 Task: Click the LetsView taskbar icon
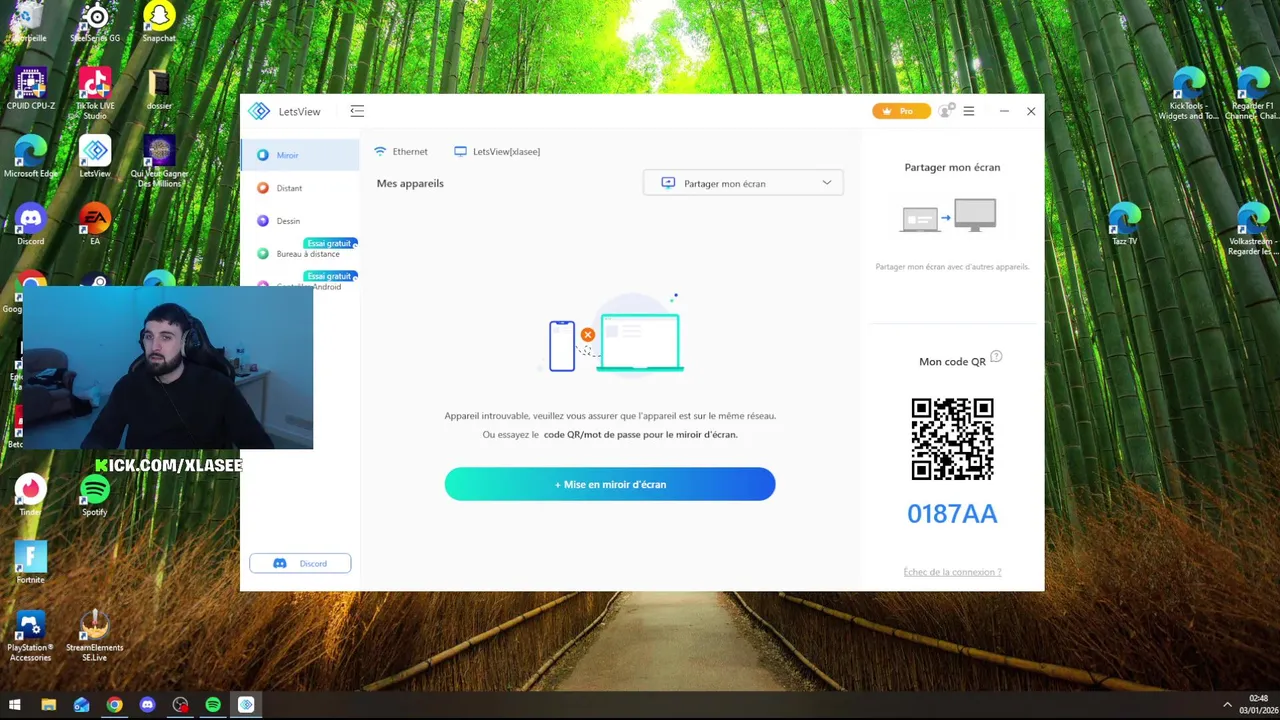pos(246,705)
